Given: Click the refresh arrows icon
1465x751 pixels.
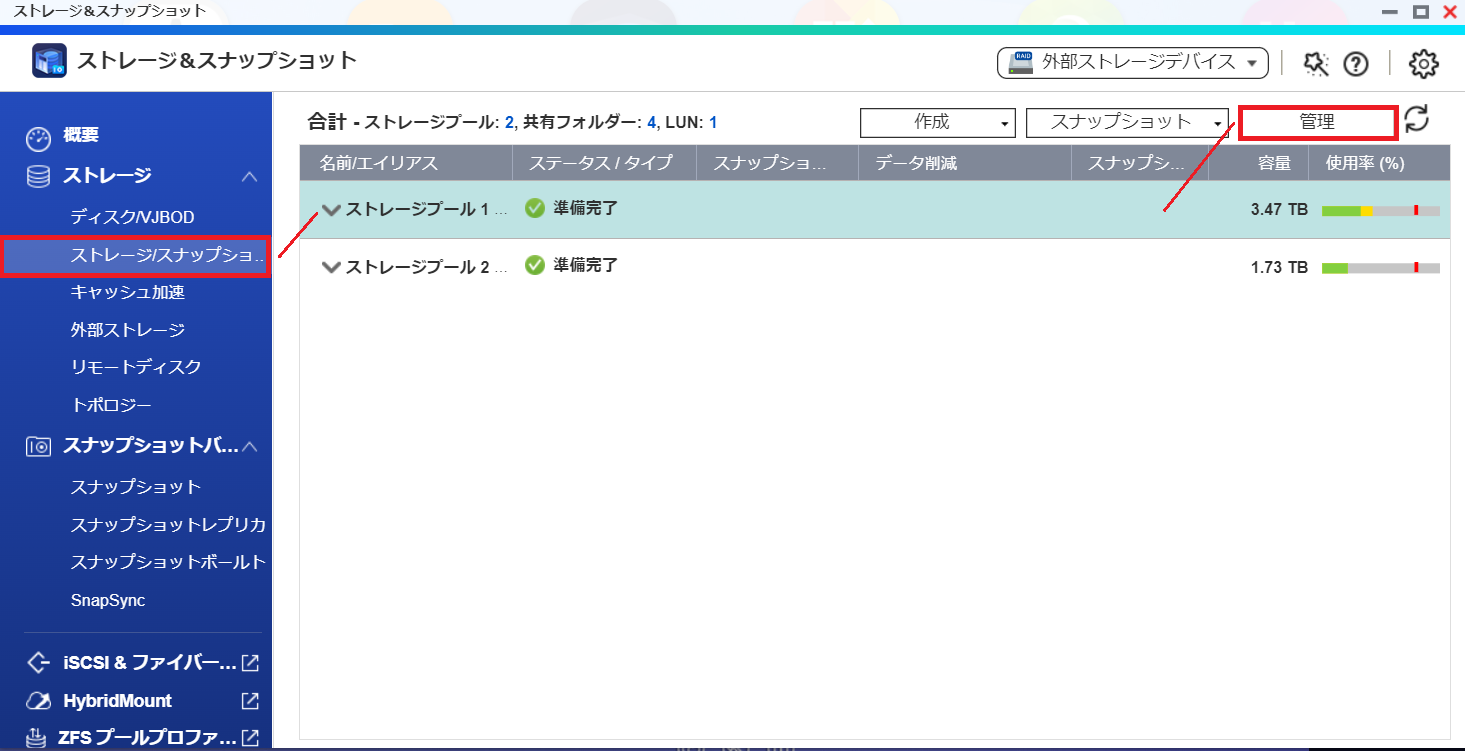Looking at the screenshot, I should (1416, 120).
